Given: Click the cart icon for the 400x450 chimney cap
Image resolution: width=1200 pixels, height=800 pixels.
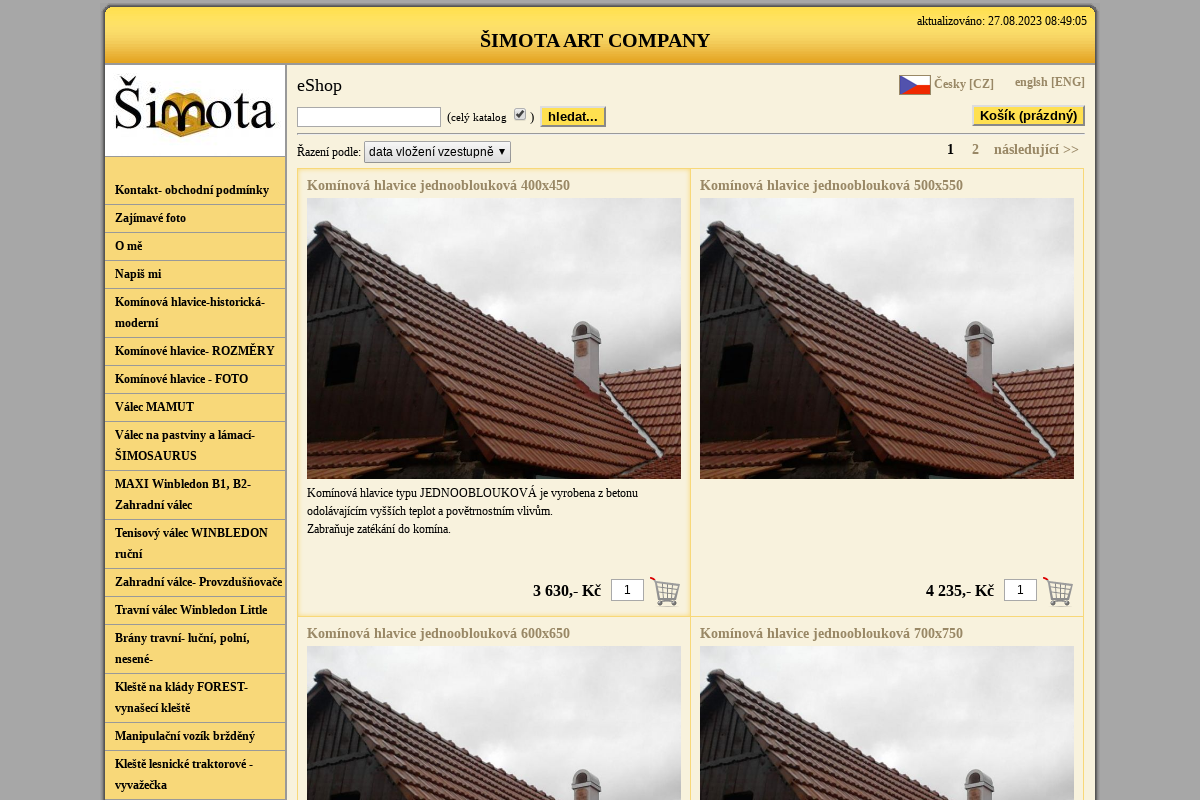Looking at the screenshot, I should (x=665, y=591).
